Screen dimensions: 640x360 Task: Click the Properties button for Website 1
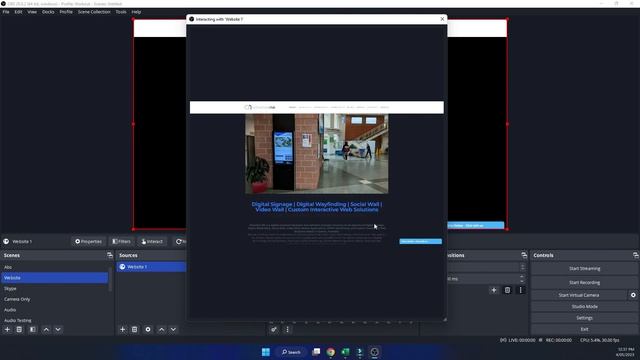(x=89, y=242)
